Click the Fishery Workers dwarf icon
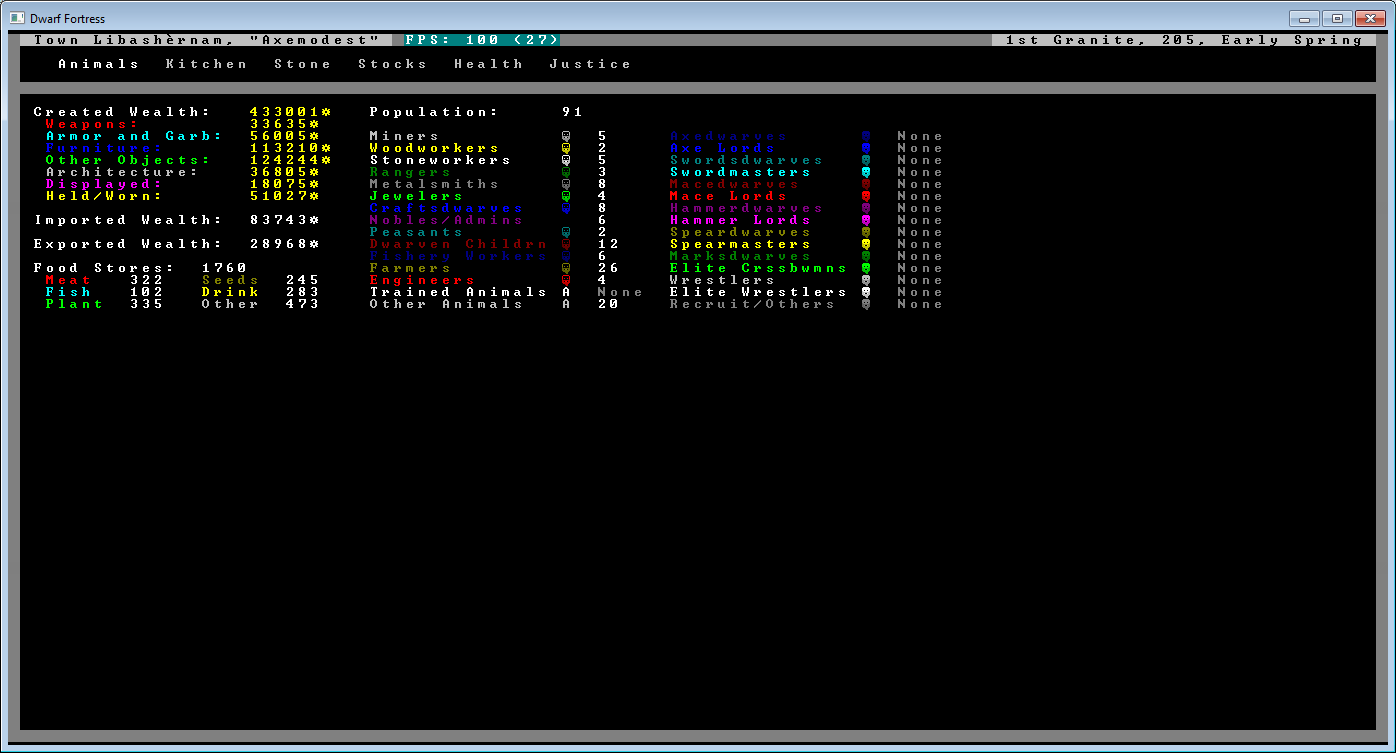This screenshot has height=753, width=1396. (566, 256)
